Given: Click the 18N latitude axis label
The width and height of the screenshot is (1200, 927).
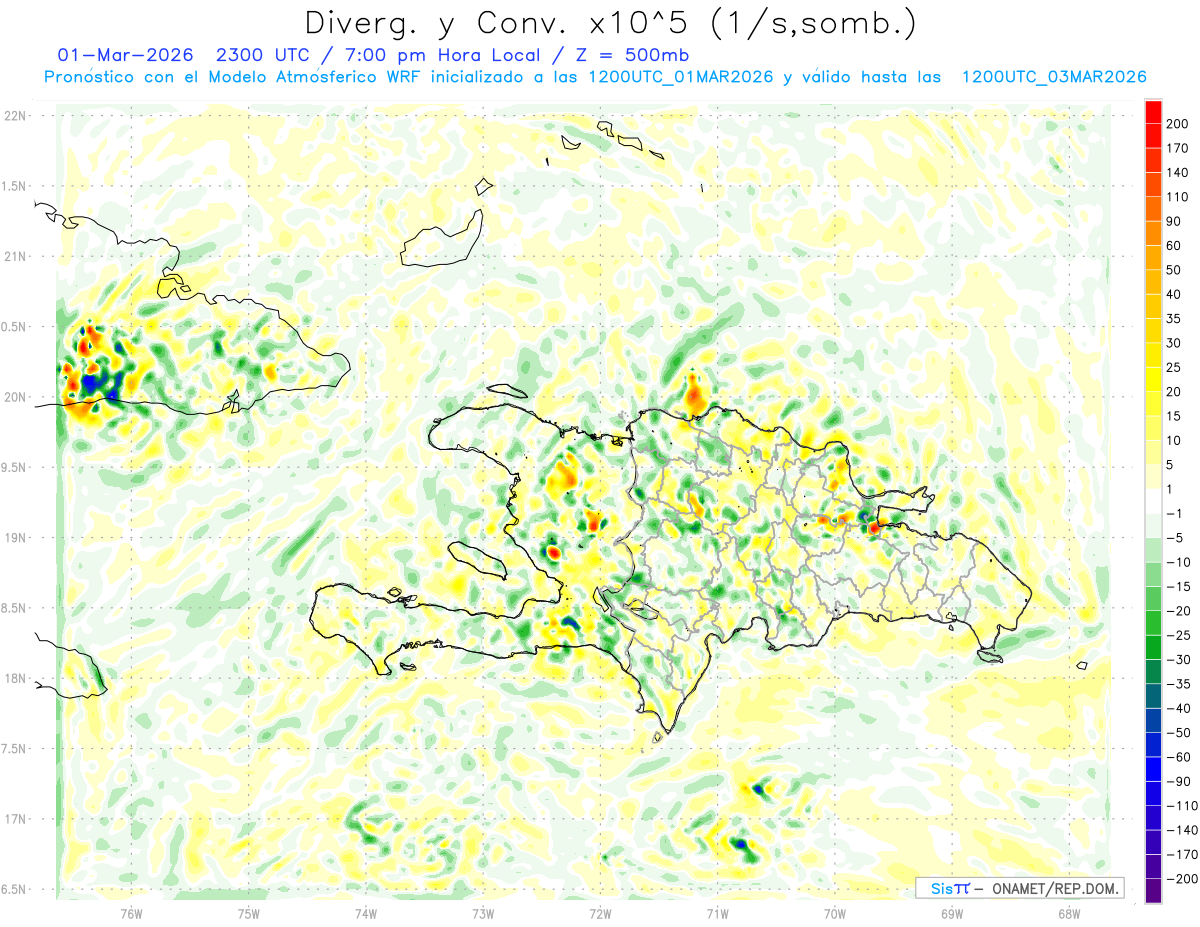Looking at the screenshot, I should tap(15, 678).
